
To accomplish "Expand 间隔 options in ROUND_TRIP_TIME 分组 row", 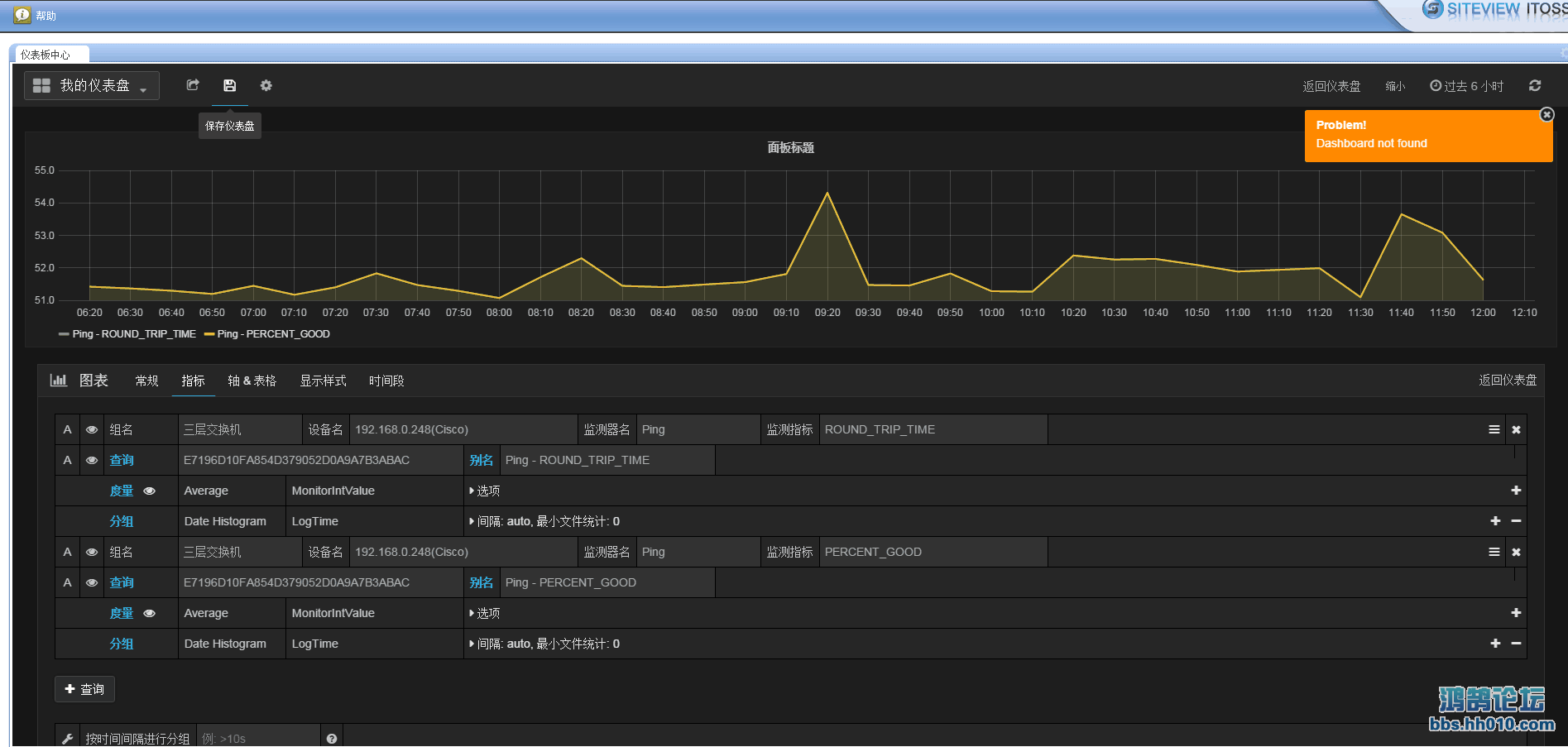I will [544, 521].
